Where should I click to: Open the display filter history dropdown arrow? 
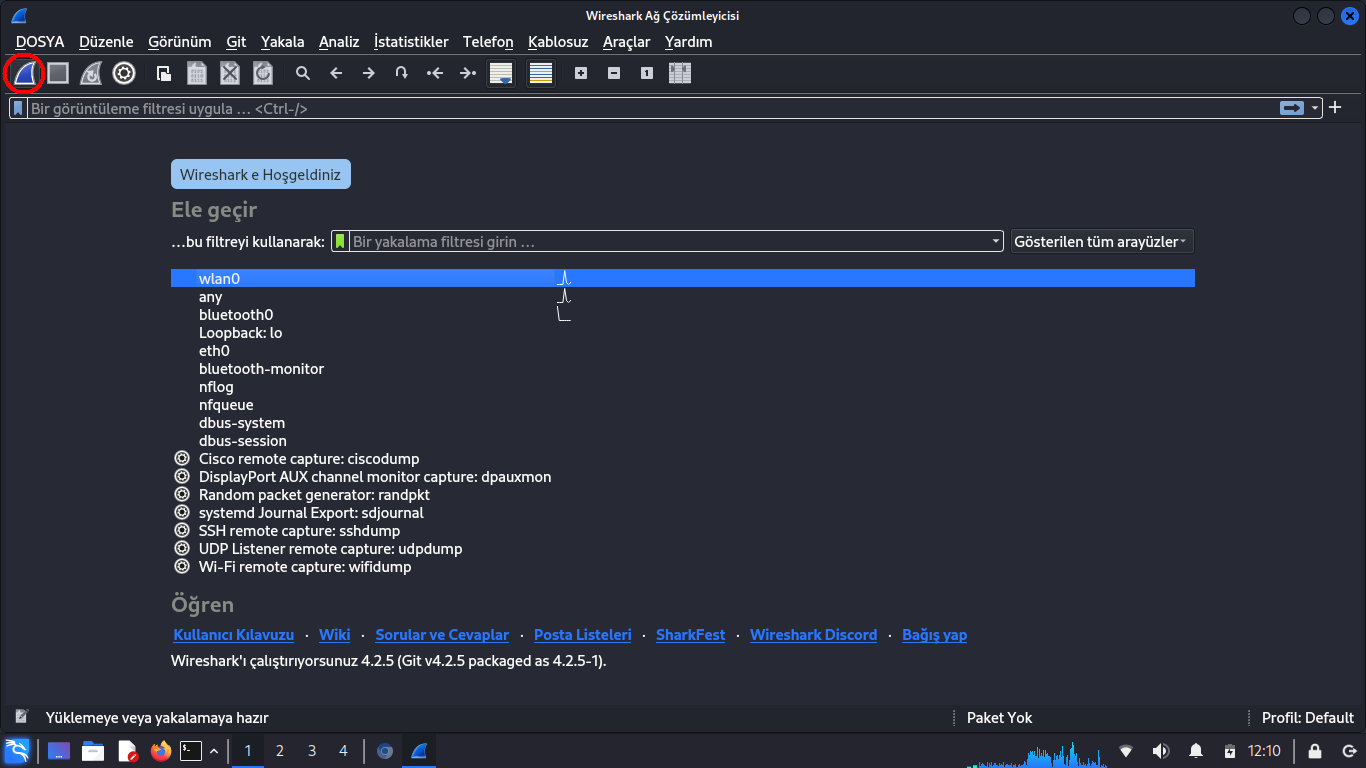(x=1315, y=108)
